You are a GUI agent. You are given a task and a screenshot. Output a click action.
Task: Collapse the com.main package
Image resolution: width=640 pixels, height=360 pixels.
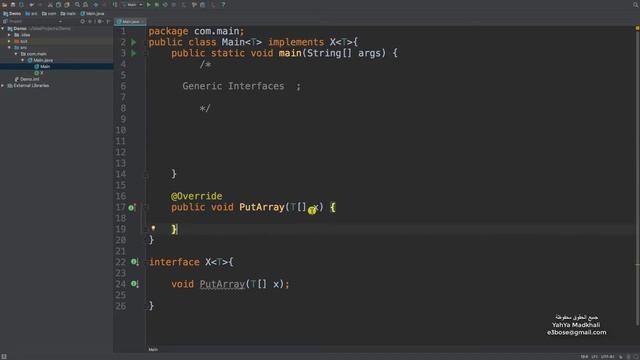point(16,54)
